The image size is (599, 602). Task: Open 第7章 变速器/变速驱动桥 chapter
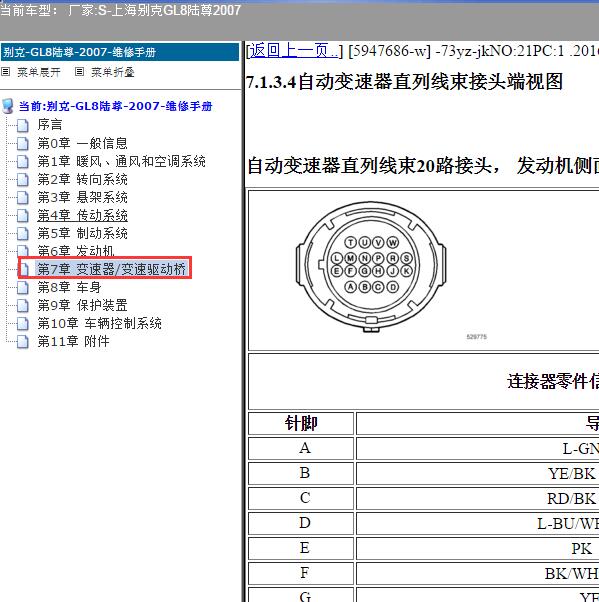112,269
